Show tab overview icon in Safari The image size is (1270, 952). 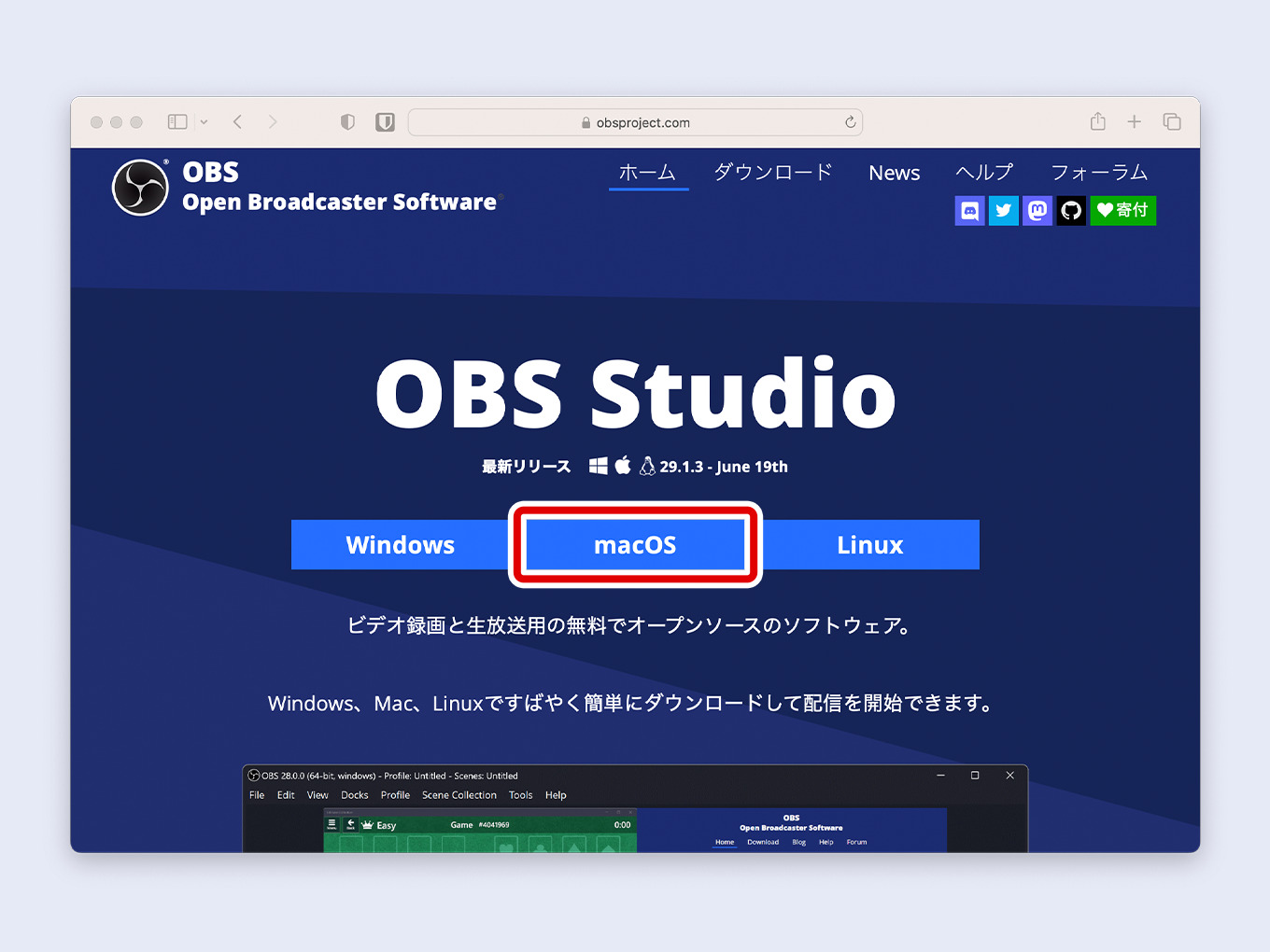pyautogui.click(x=1172, y=121)
